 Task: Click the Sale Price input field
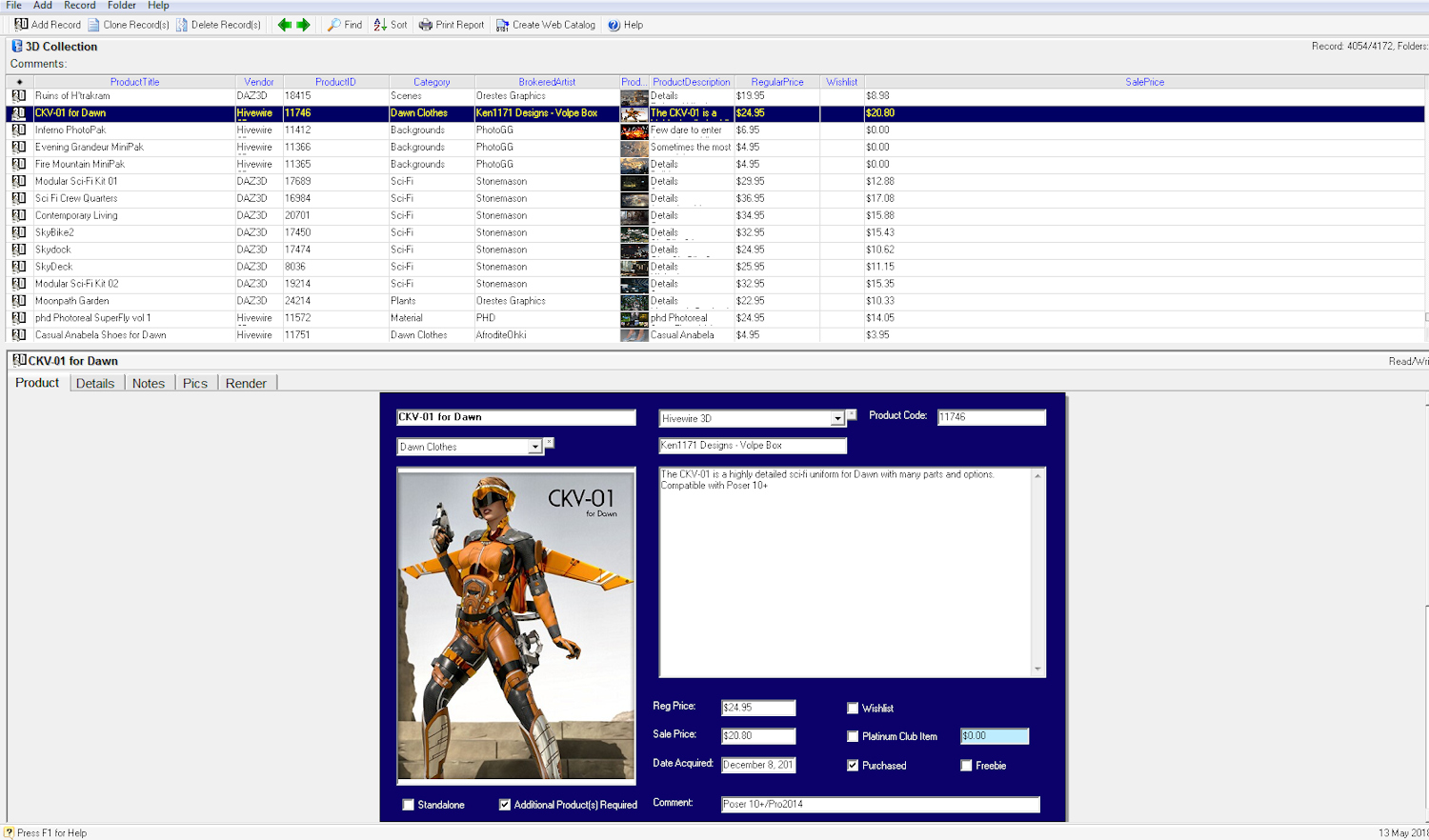pos(758,736)
